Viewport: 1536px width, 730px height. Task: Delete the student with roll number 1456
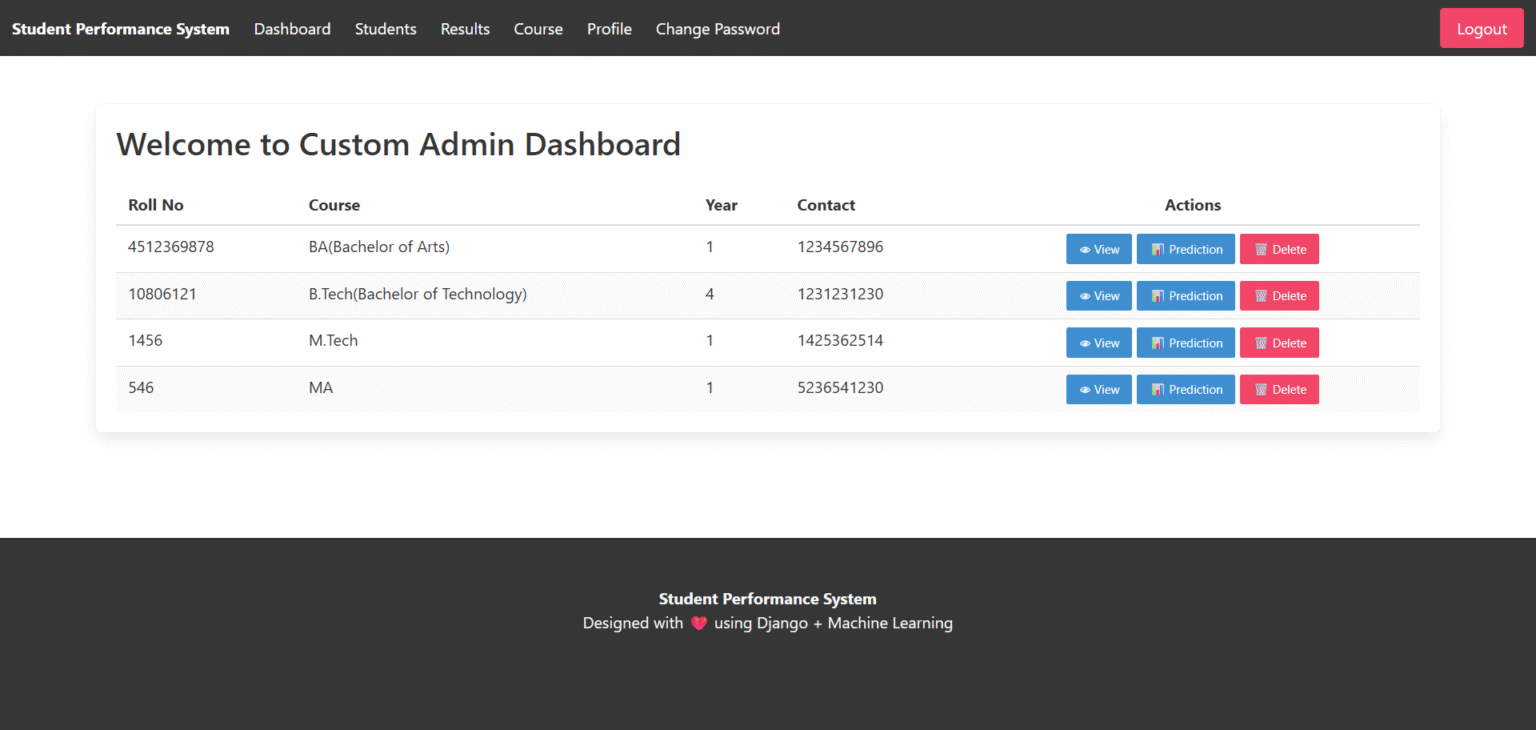coord(1279,343)
